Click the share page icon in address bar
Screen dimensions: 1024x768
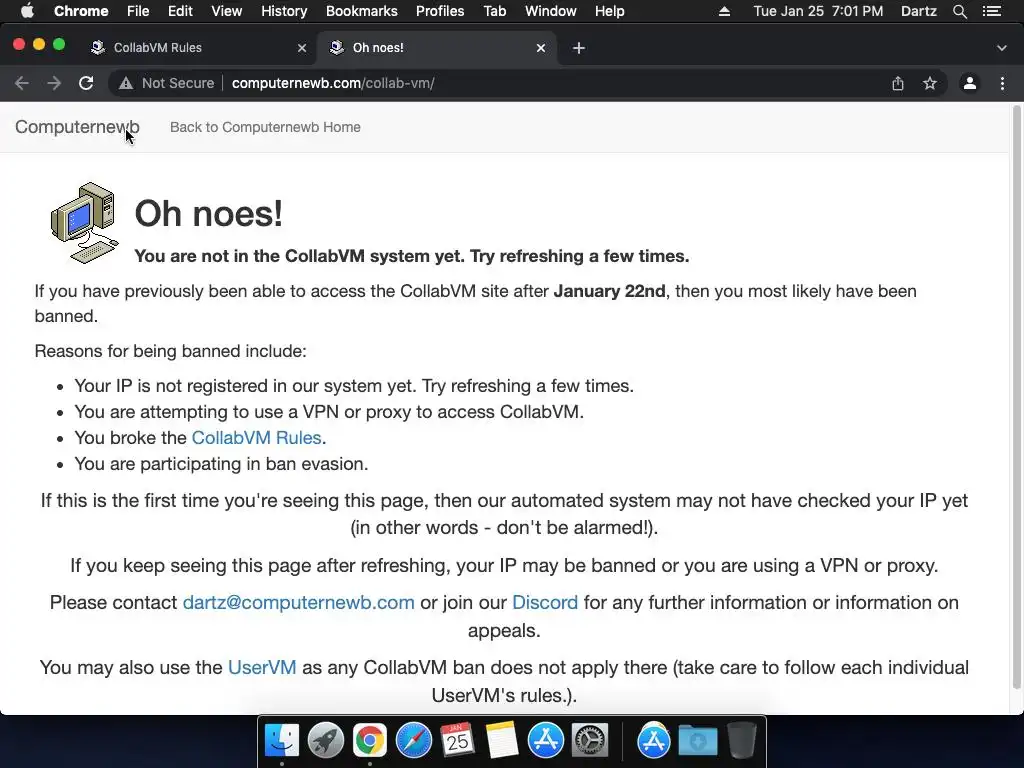pyautogui.click(x=898, y=83)
